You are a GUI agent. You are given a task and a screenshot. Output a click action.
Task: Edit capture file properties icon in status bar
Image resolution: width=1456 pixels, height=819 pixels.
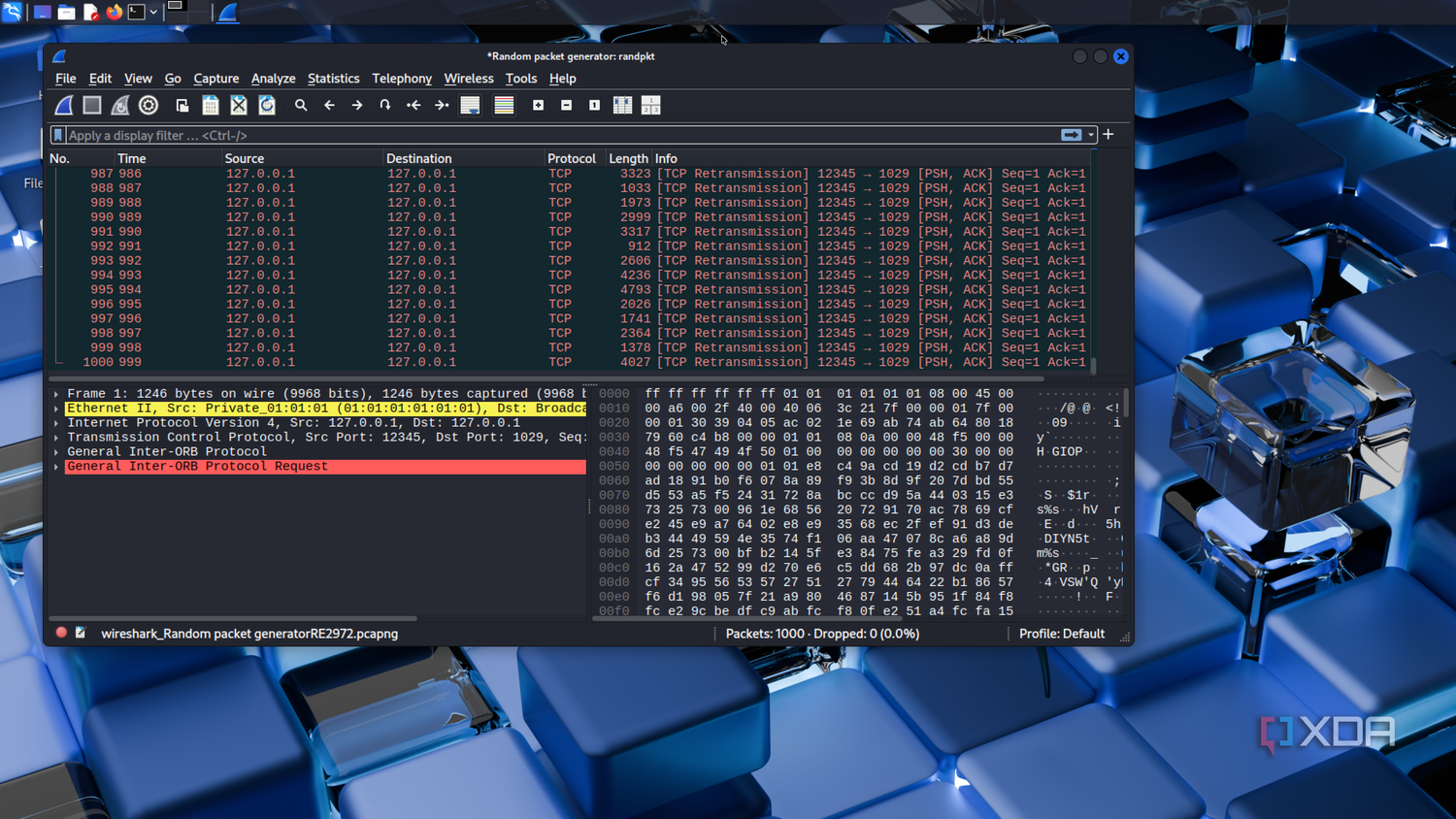(81, 633)
